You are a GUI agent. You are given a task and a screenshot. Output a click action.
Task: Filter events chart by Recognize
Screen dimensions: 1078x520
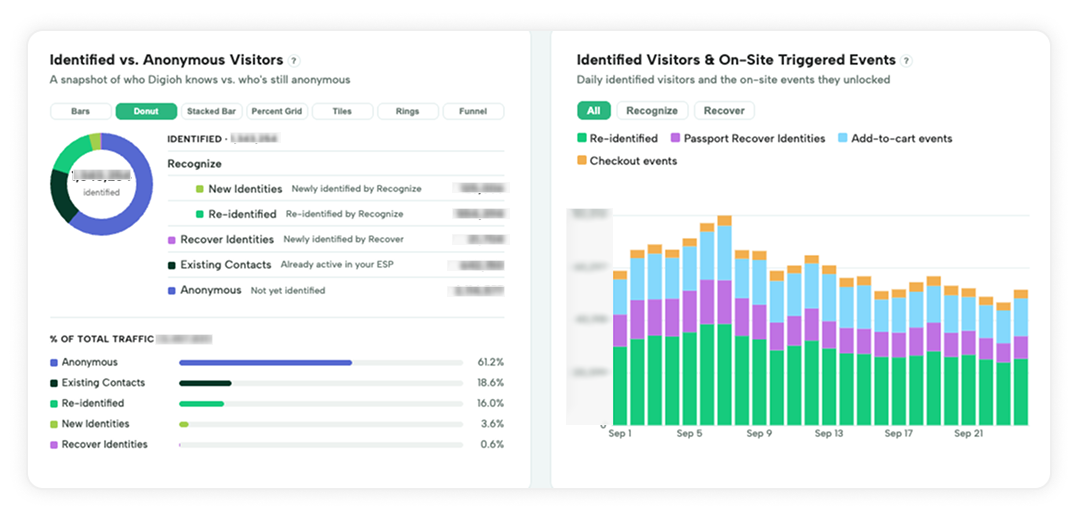(652, 111)
